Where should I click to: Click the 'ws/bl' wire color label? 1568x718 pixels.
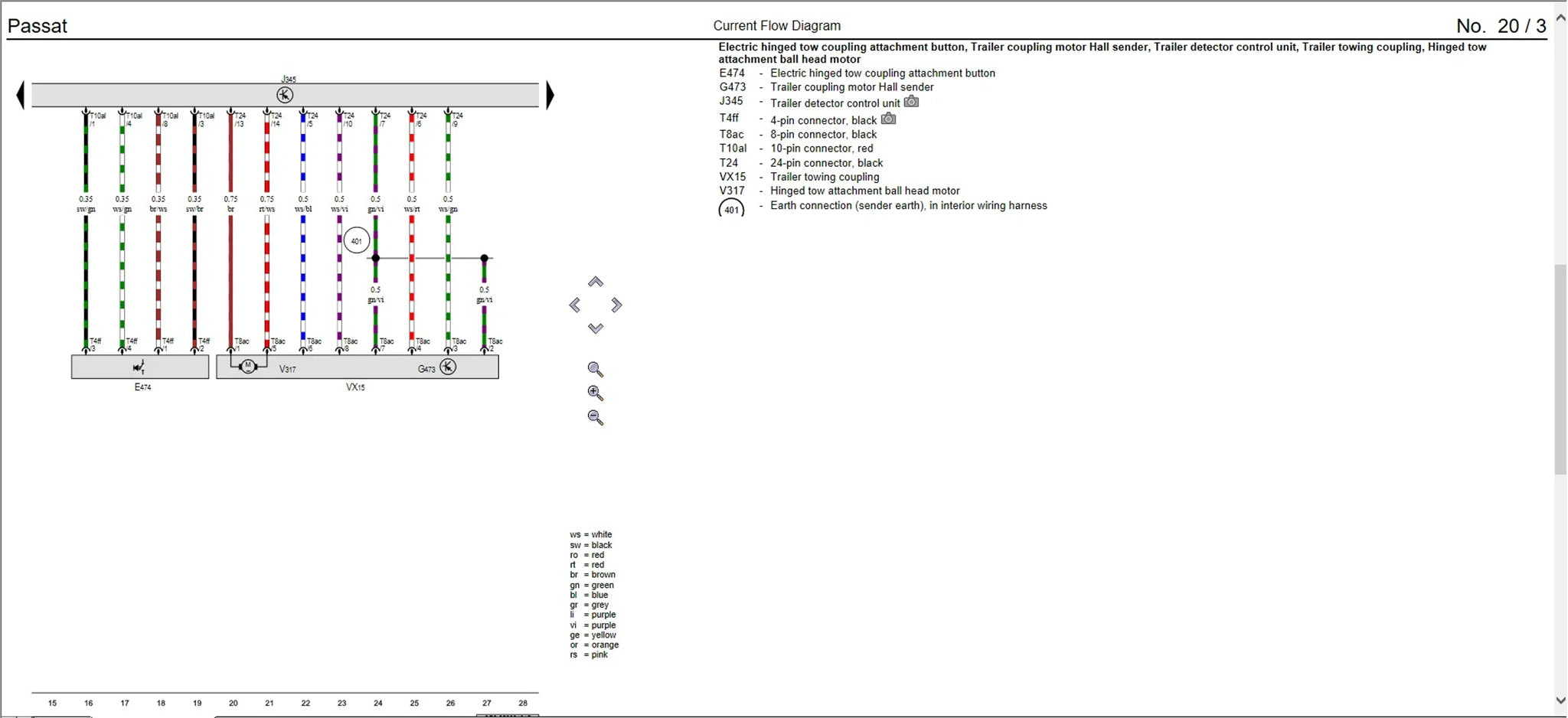coord(303,210)
